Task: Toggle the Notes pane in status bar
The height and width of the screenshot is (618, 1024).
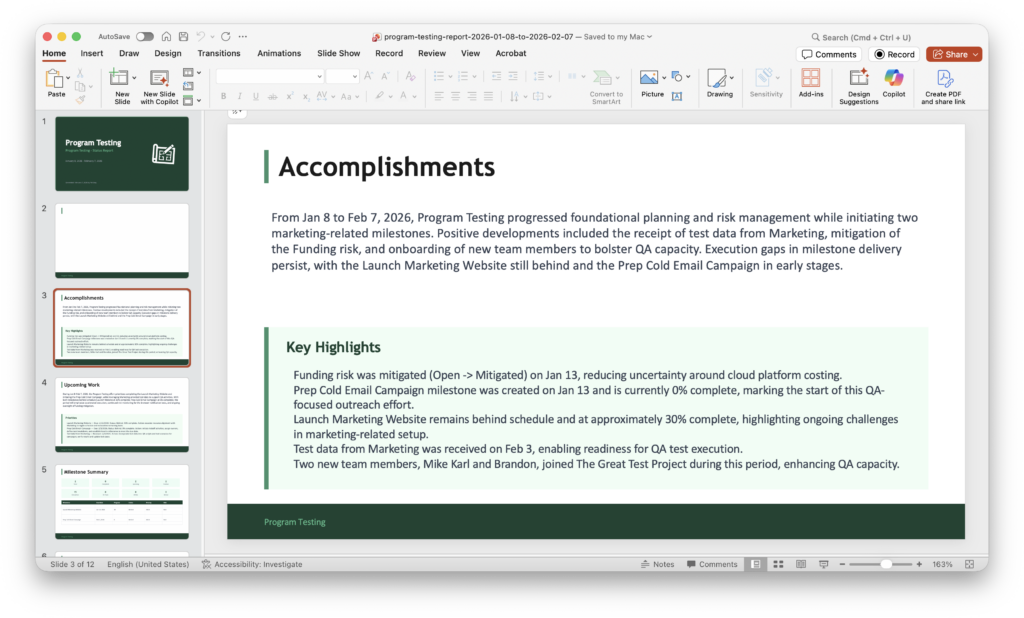Action: point(657,564)
